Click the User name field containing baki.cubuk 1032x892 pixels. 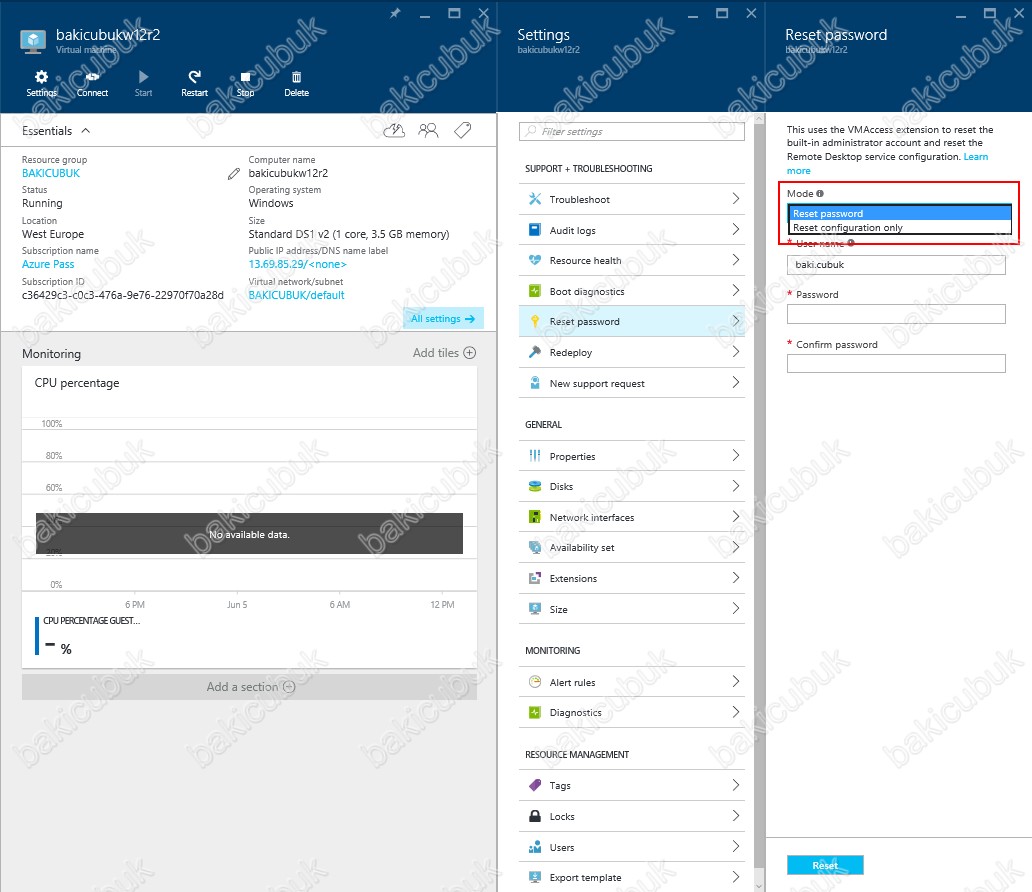[896, 265]
